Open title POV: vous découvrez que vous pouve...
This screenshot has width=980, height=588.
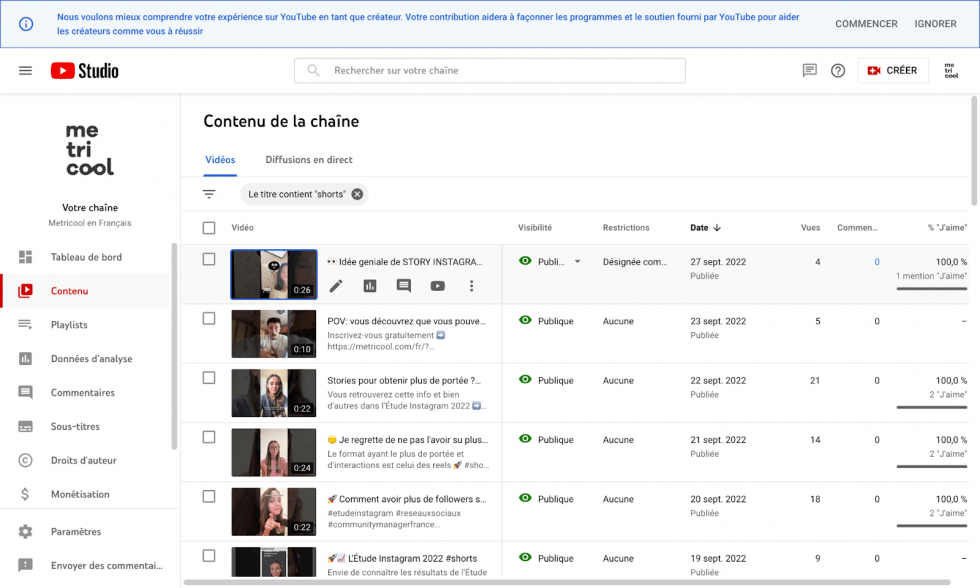click(x=406, y=321)
